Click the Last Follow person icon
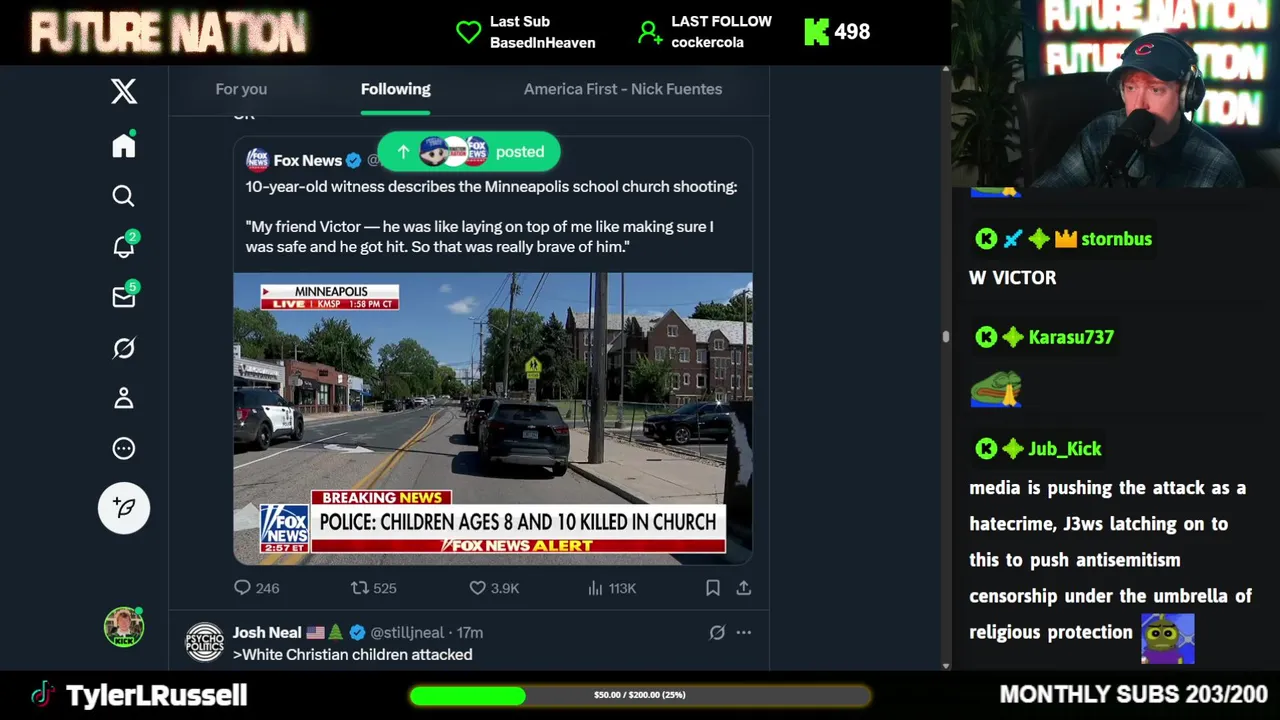 [x=650, y=32]
